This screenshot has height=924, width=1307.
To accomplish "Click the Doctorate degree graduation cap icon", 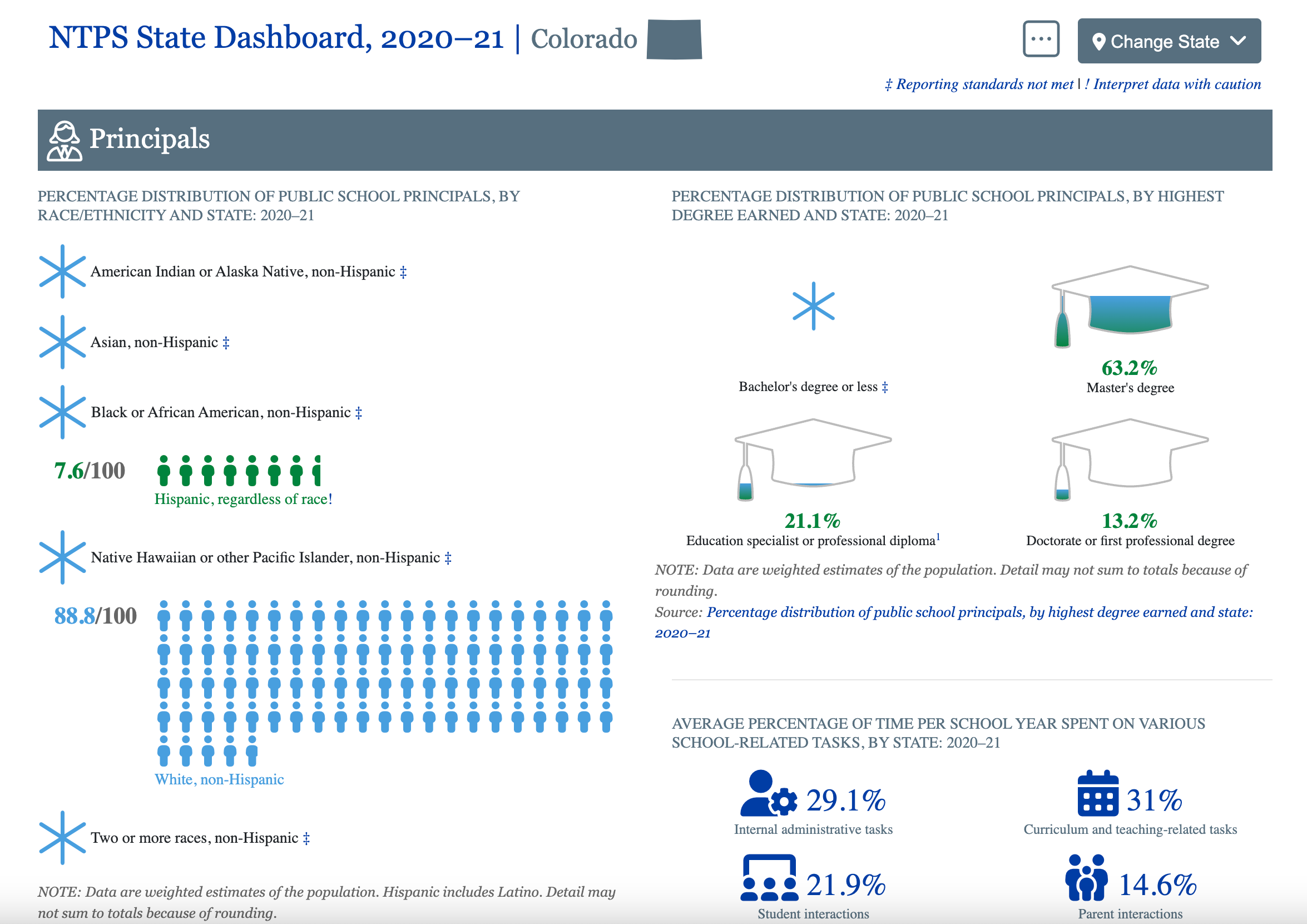I will pyautogui.click(x=1130, y=458).
